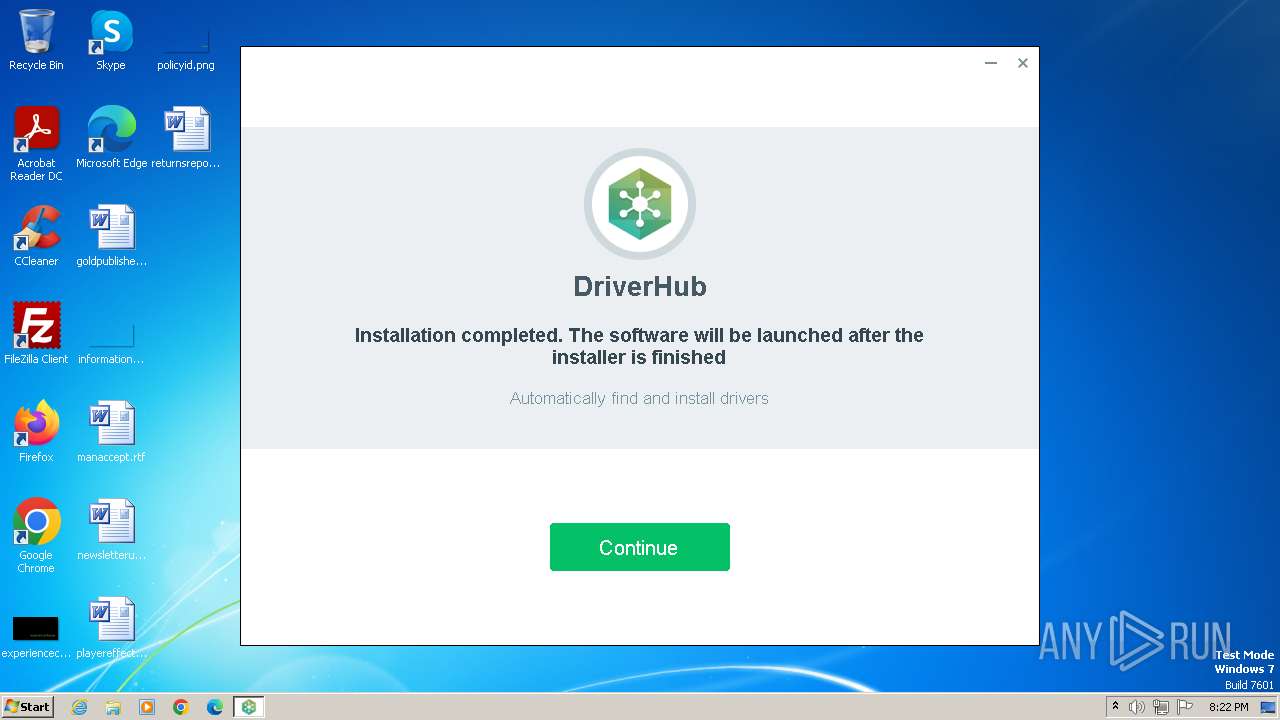Minimize the DriverHub installer window
Screen dimensions: 1280x720
point(991,63)
